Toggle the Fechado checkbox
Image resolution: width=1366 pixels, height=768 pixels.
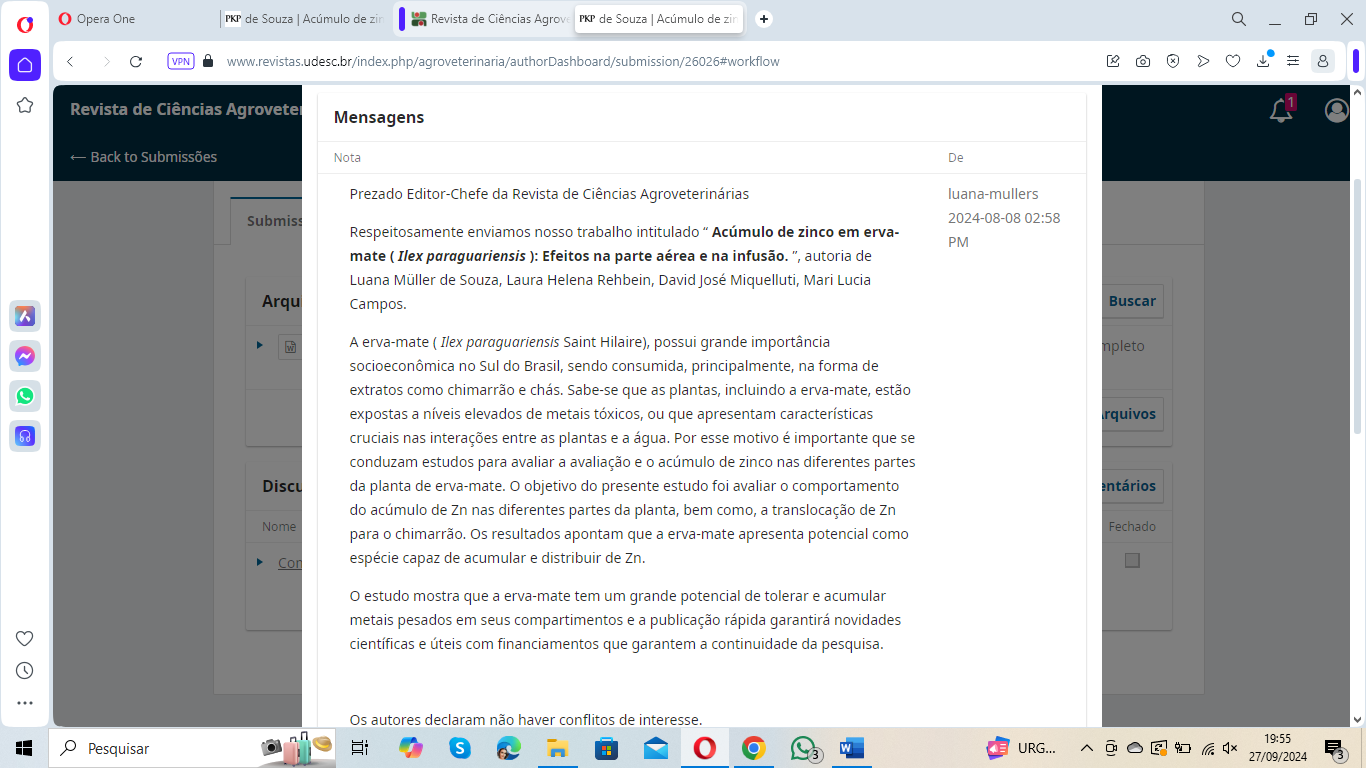[x=1132, y=560]
